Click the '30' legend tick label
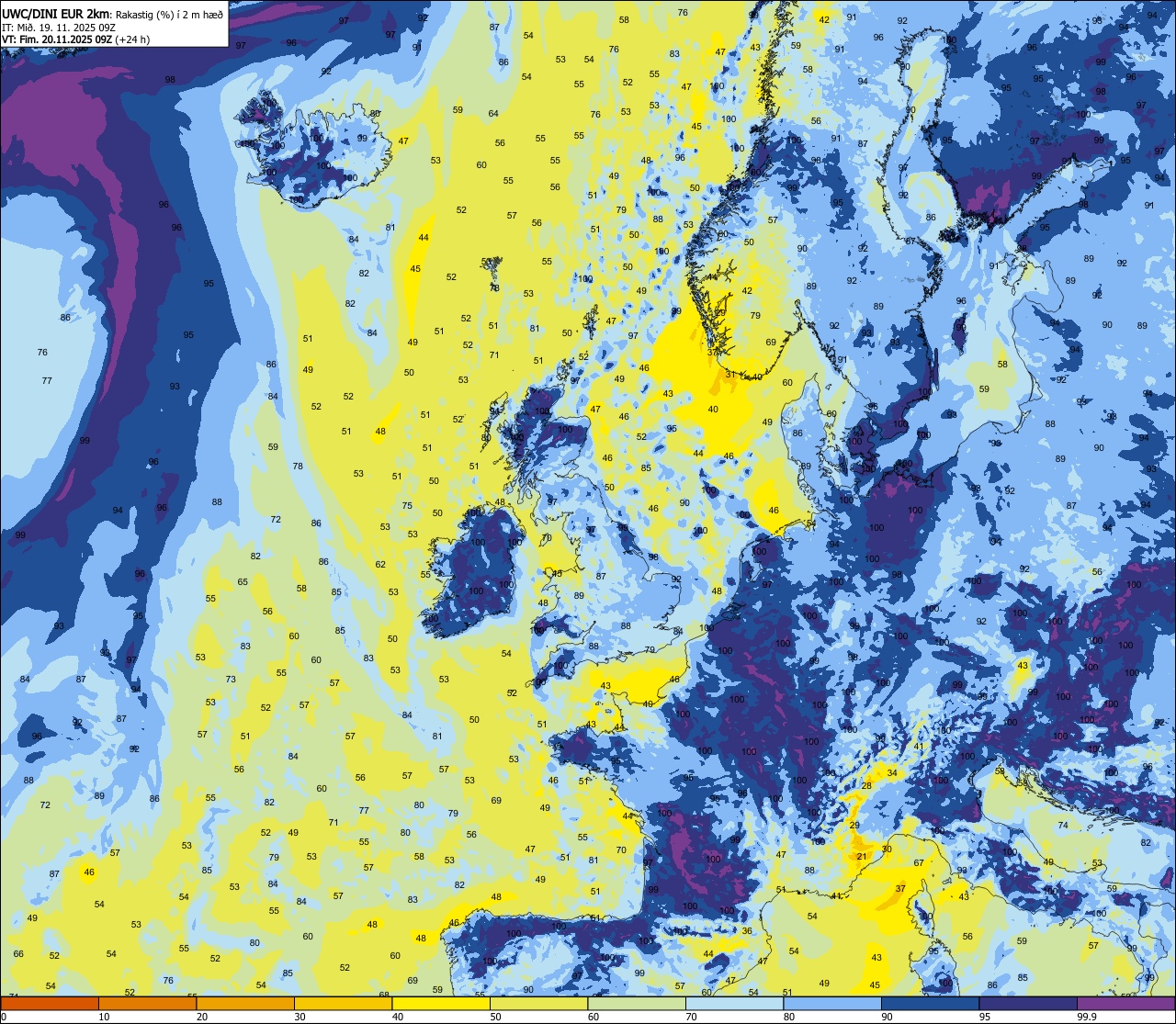 pos(300,1017)
